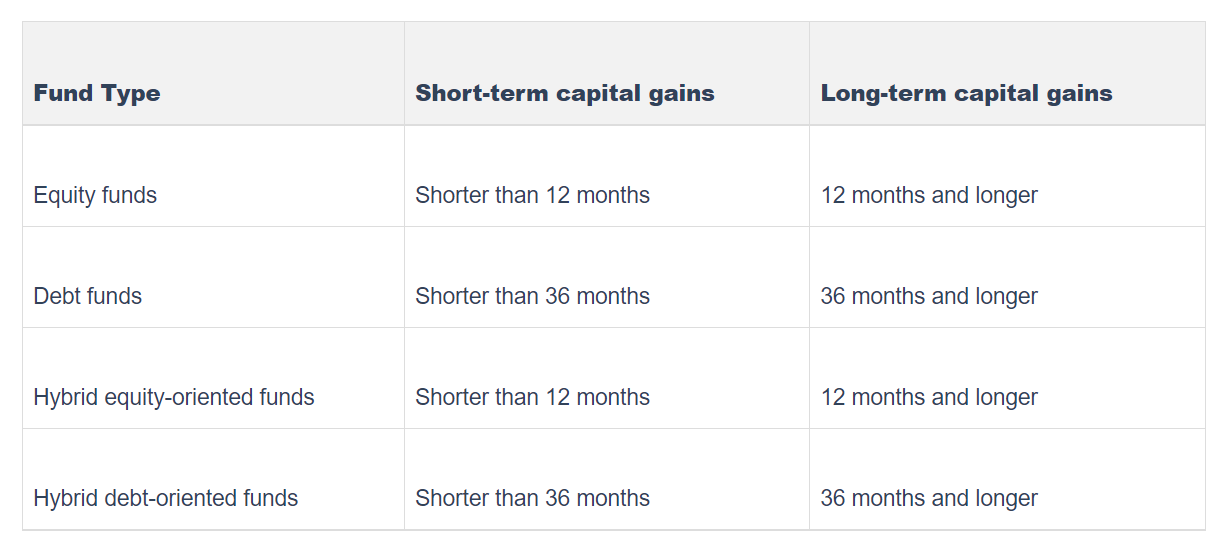Click Equity funds long-term 12 months cell
Viewport: 1223px width, 550px height.
pos(929,195)
